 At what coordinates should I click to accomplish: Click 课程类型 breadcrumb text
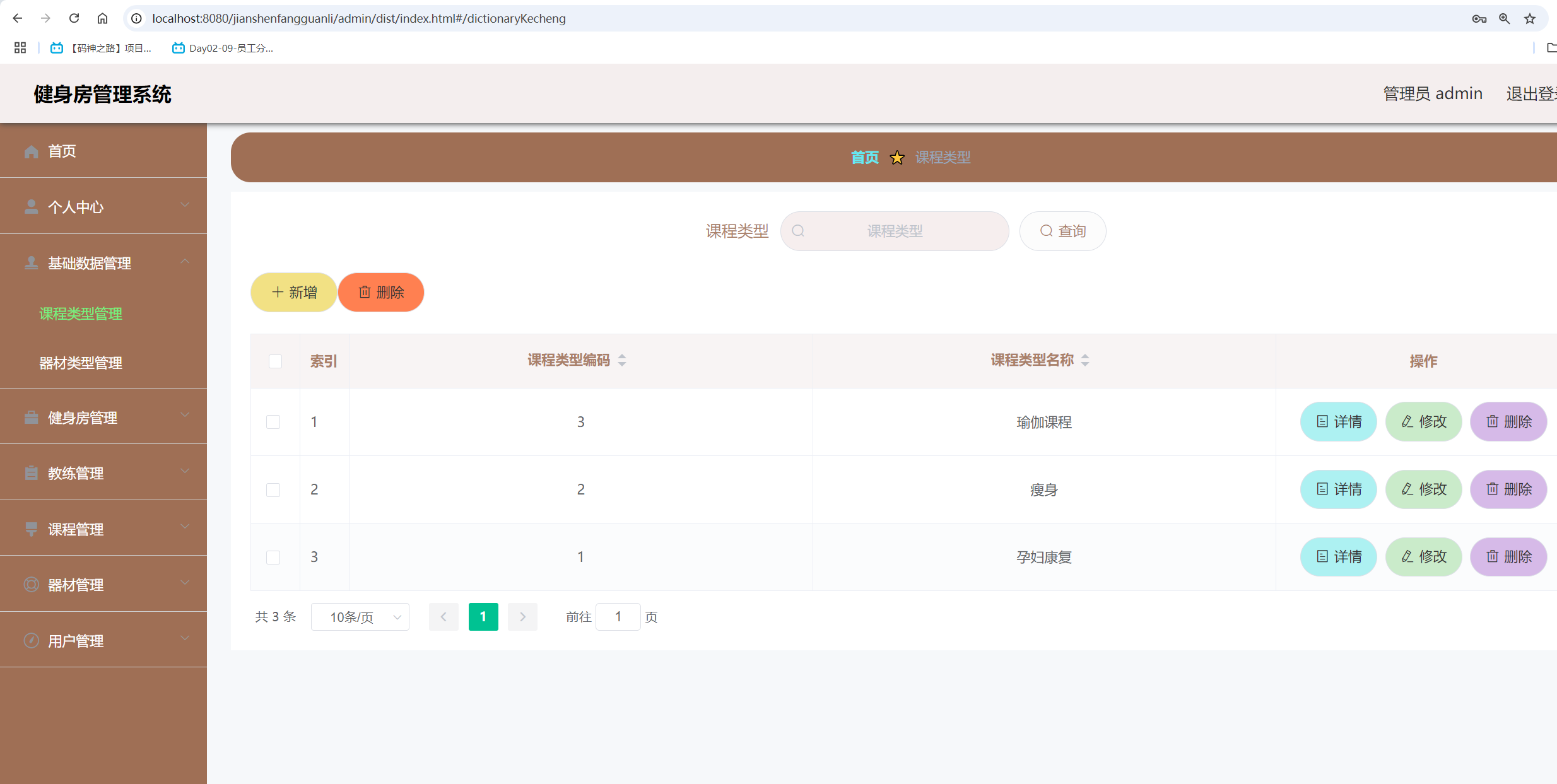pyautogui.click(x=943, y=158)
